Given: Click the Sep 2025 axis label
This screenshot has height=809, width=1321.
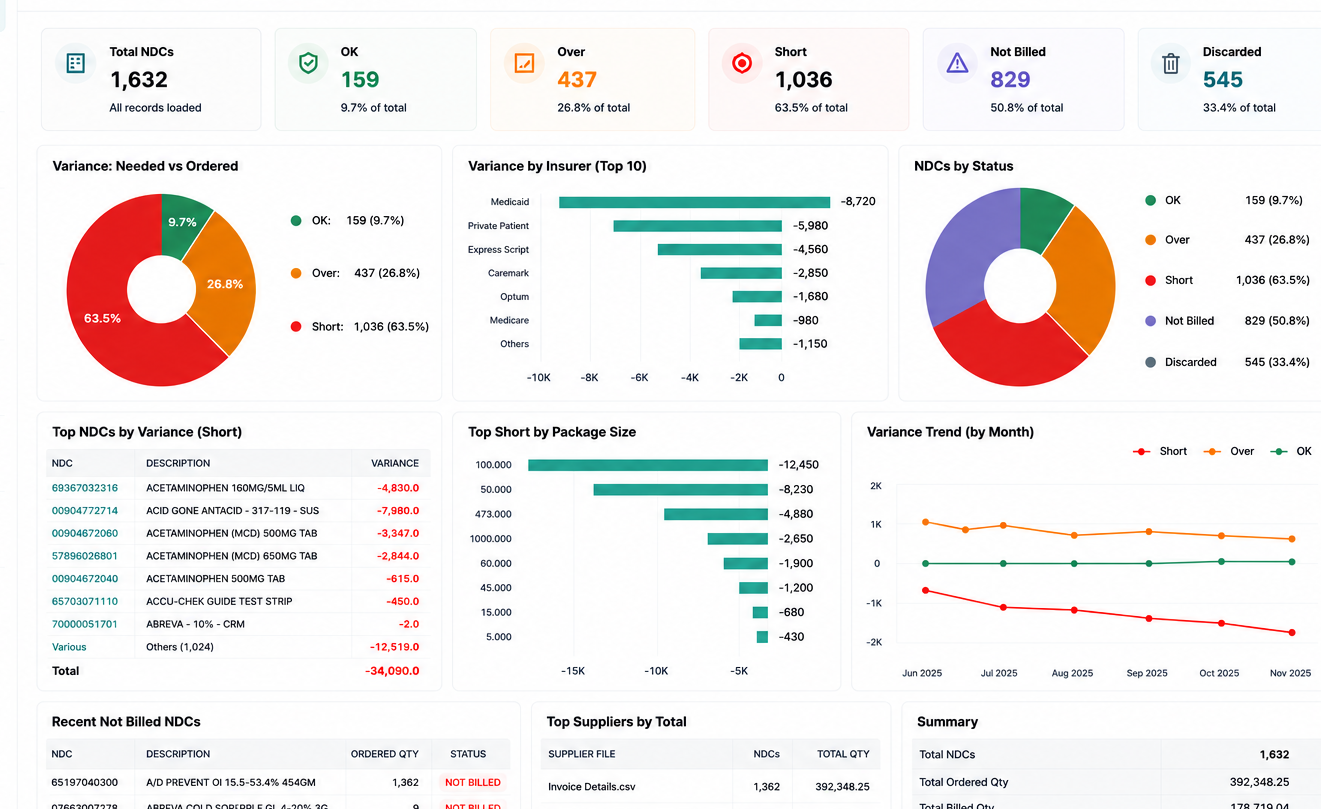Looking at the screenshot, I should (1146, 673).
